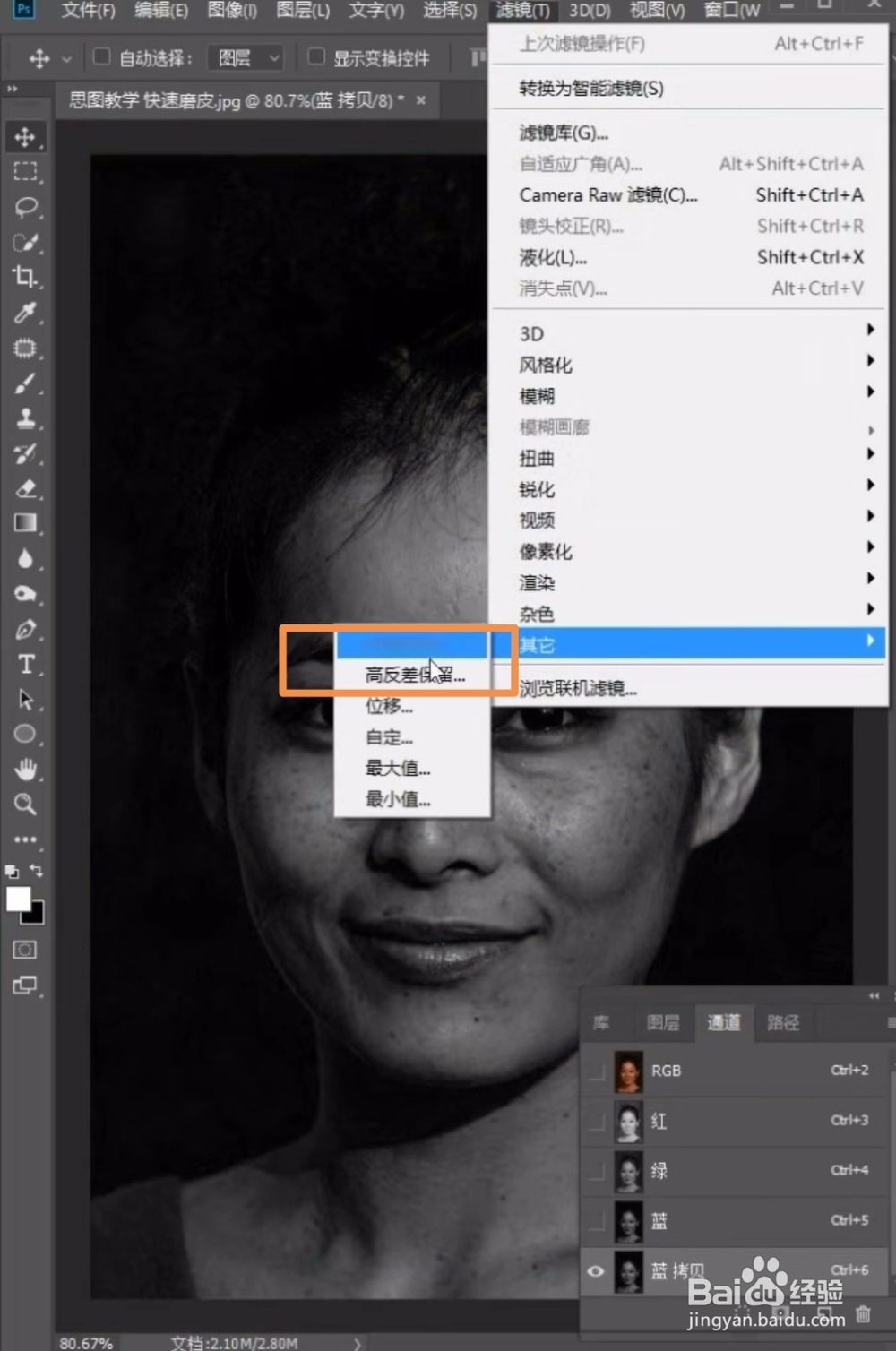Select the Path Selection tool
The image size is (896, 1351).
(x=25, y=699)
